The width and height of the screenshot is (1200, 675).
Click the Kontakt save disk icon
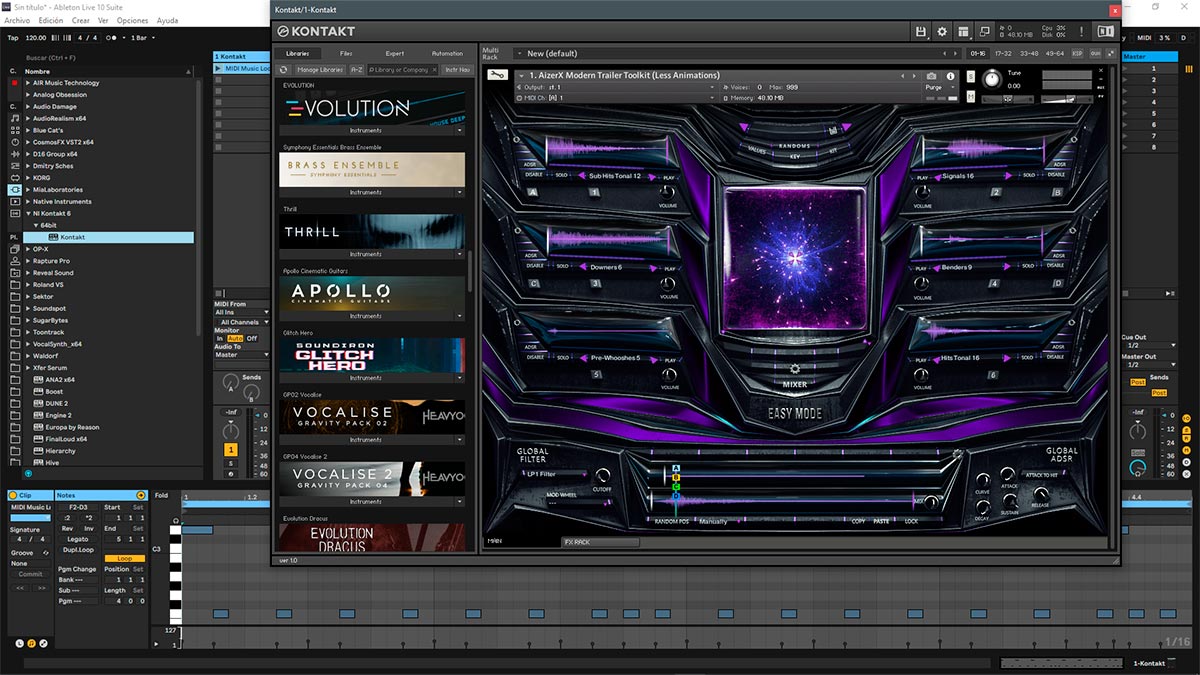[920, 32]
